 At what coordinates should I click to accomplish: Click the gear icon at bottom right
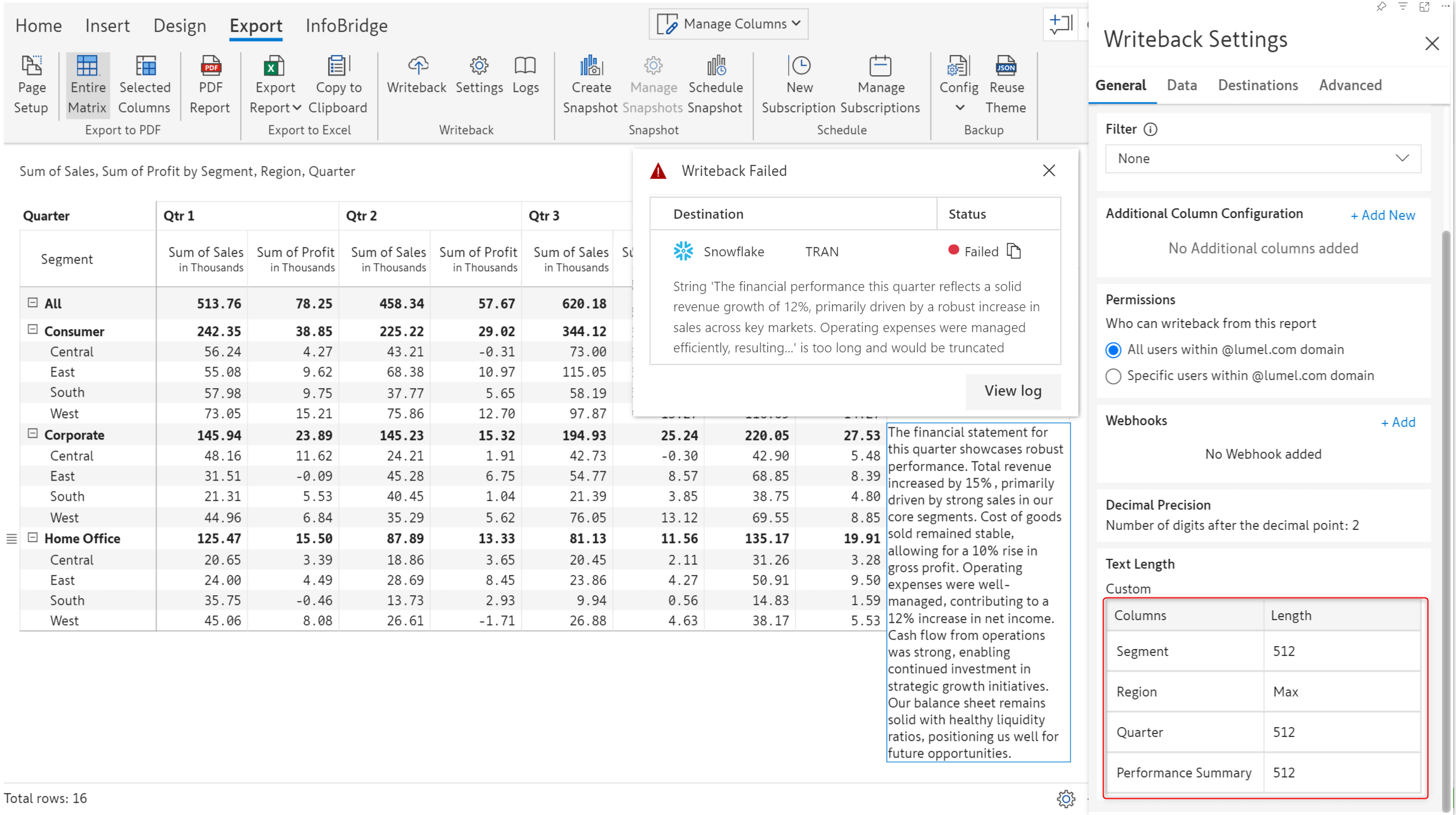click(1066, 799)
